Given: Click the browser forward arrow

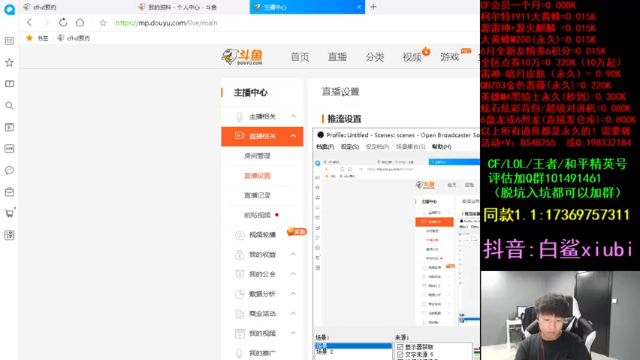Looking at the screenshot, I should (46, 22).
